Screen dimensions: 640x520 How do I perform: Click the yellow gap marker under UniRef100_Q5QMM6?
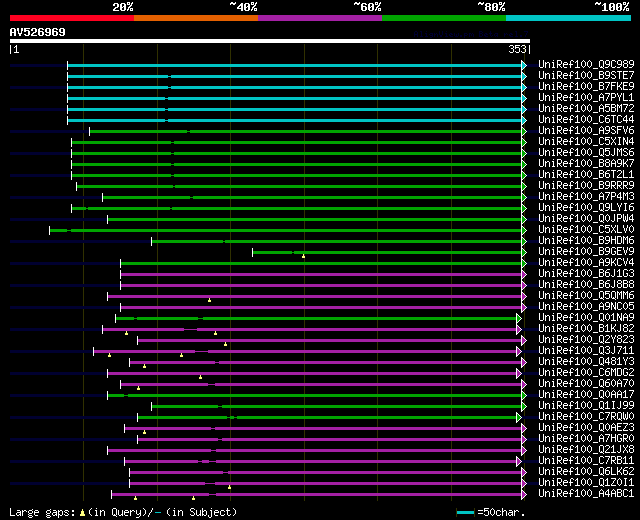(x=209, y=300)
